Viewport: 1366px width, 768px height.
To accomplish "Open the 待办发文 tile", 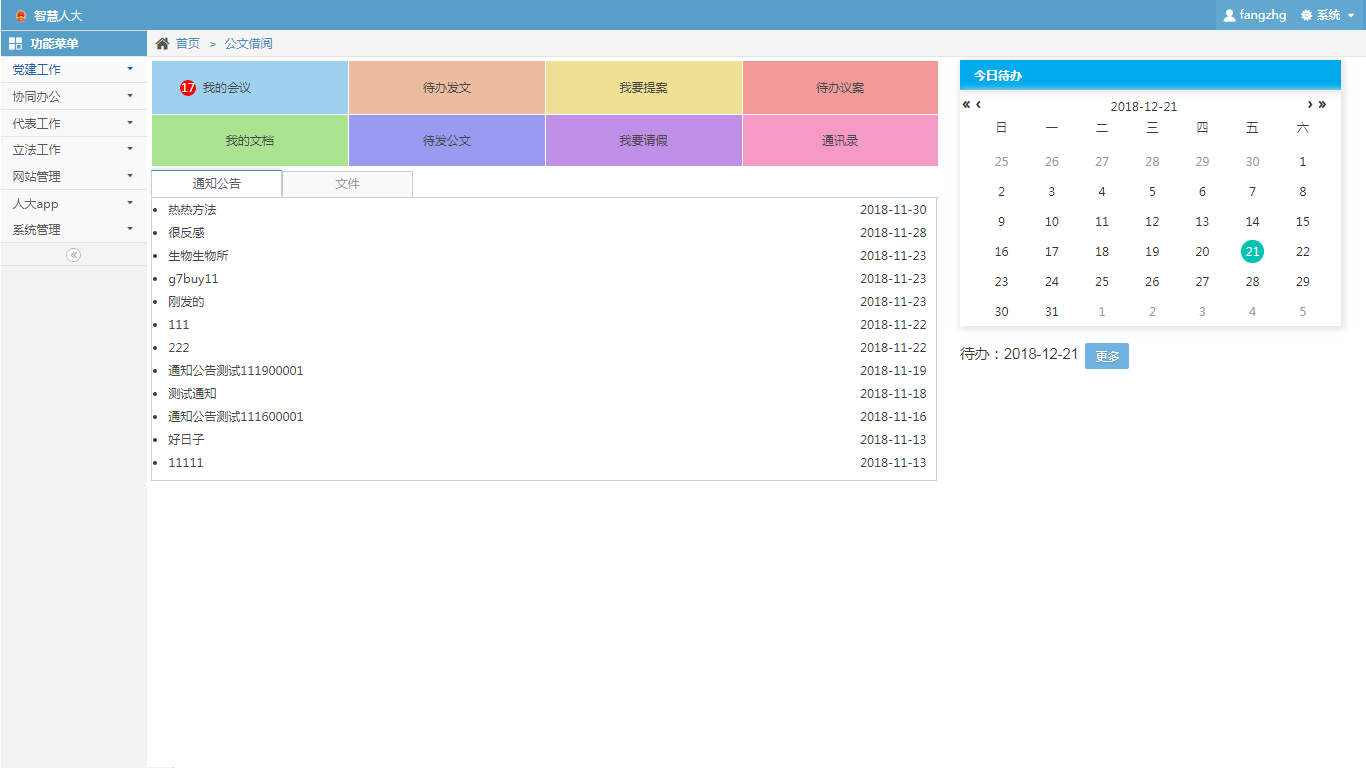I will point(446,88).
